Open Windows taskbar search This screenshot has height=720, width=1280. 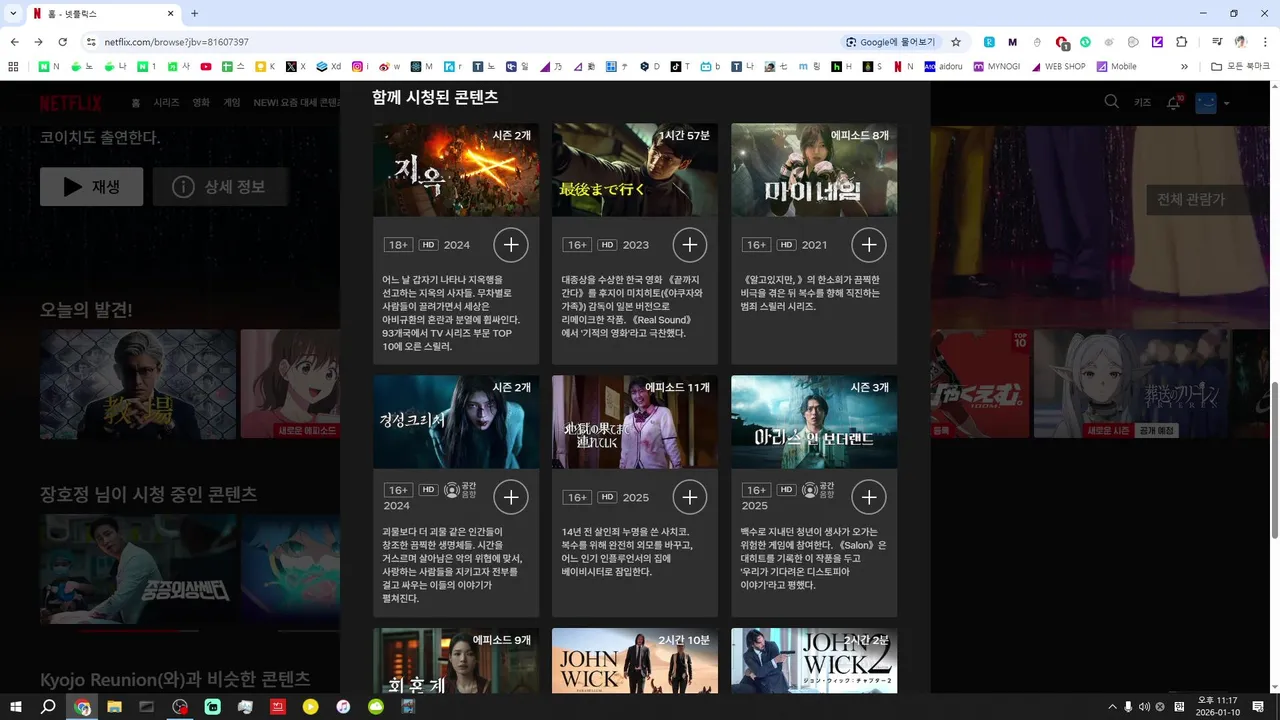point(48,707)
